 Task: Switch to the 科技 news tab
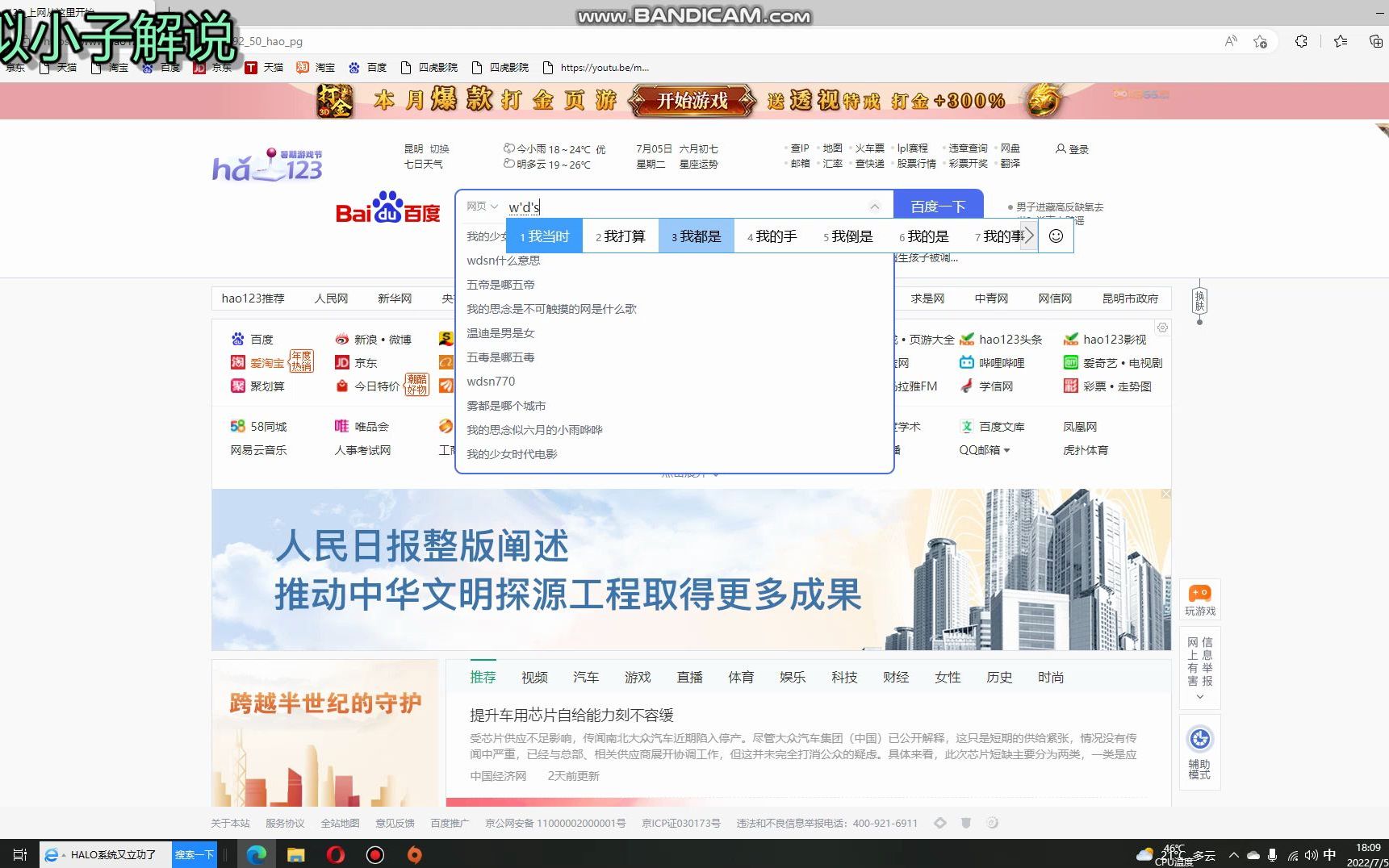point(844,678)
